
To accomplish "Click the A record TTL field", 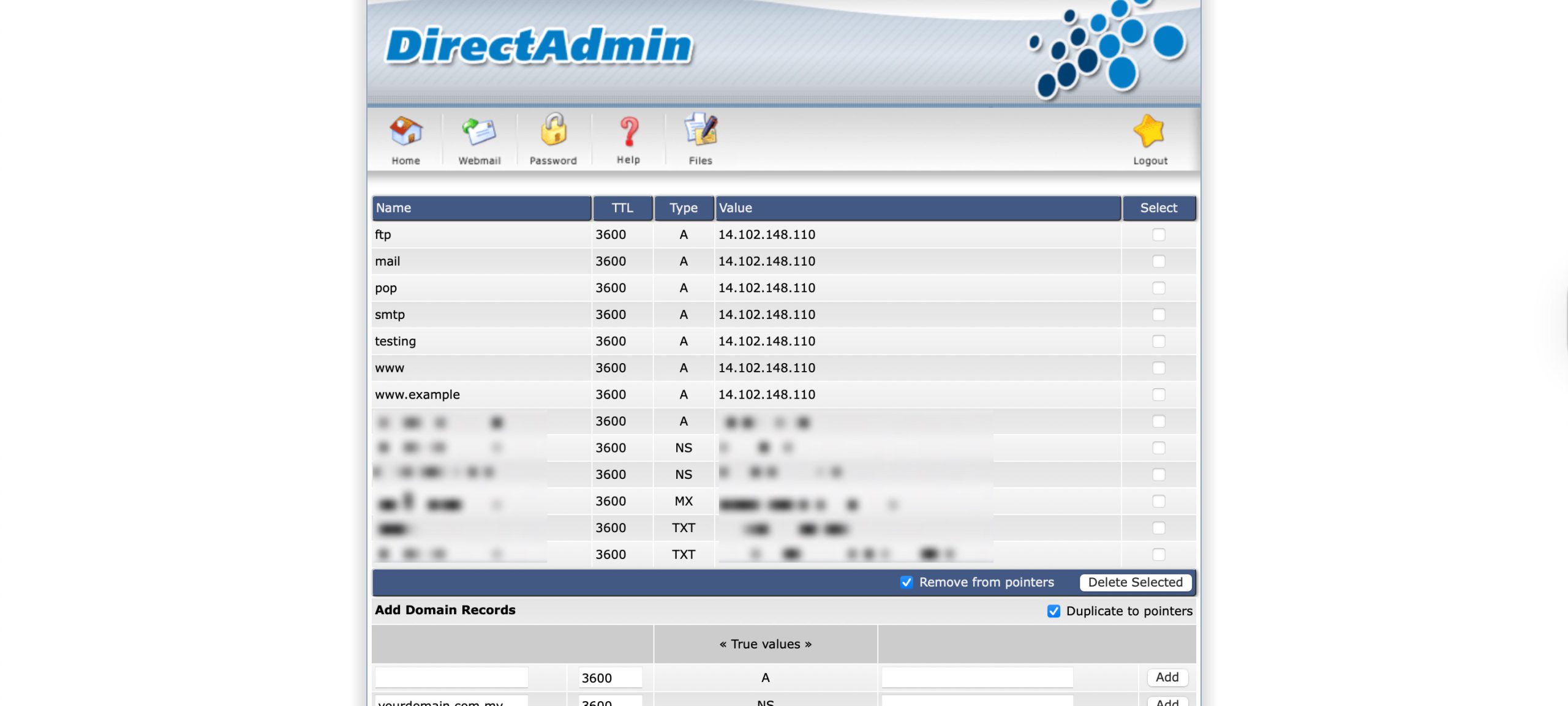I will (x=609, y=678).
